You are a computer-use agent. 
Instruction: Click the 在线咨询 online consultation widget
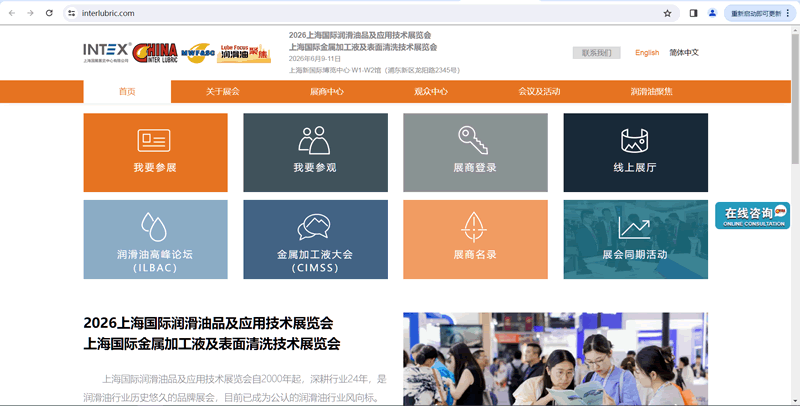pyautogui.click(x=752, y=215)
